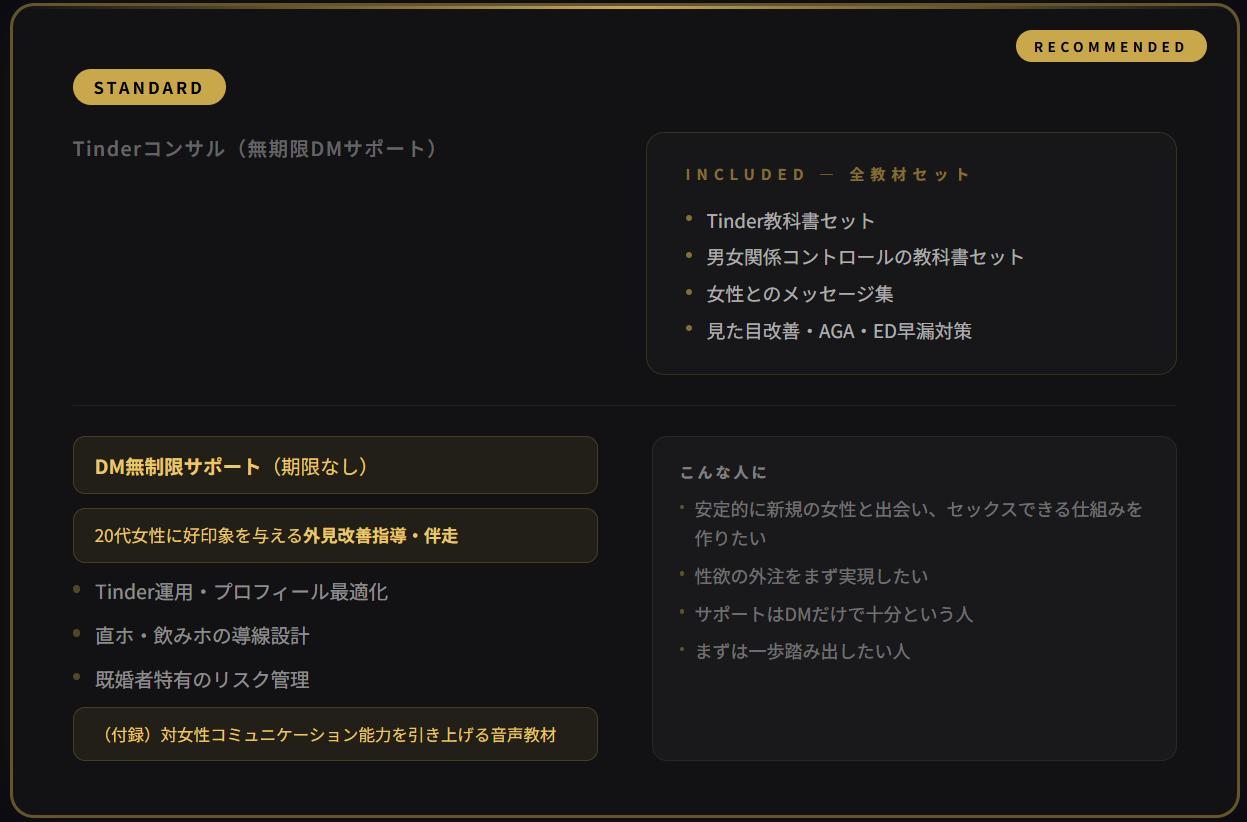Select the Tinder教科書セット list item
Image resolution: width=1247 pixels, height=822 pixels.
tap(790, 221)
